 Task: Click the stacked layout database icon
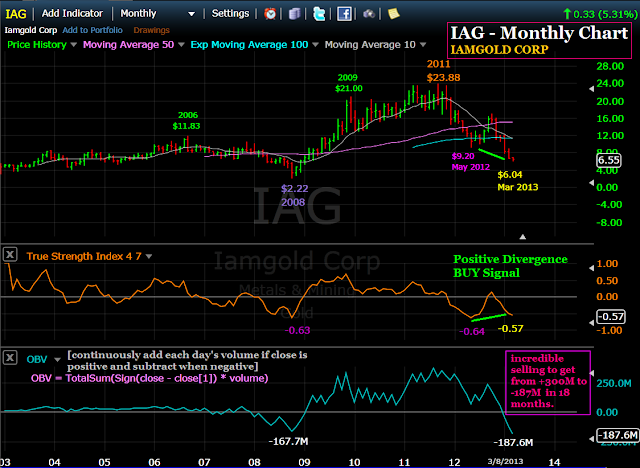click(x=294, y=14)
